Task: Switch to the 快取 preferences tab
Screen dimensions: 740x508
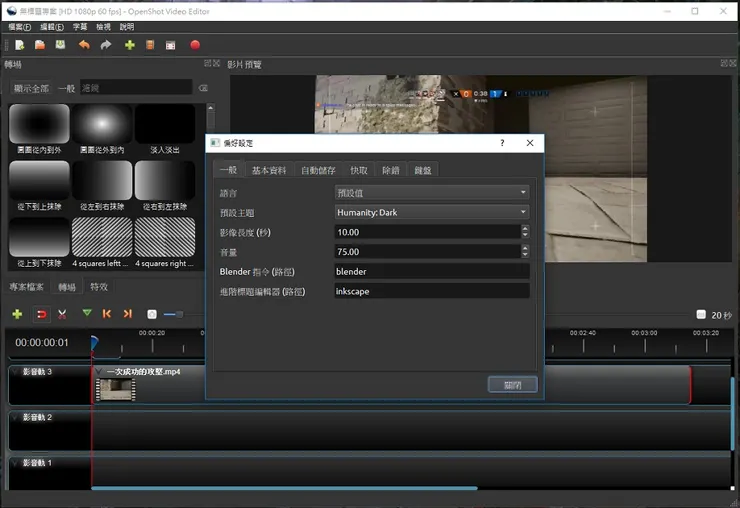Action: (359, 170)
